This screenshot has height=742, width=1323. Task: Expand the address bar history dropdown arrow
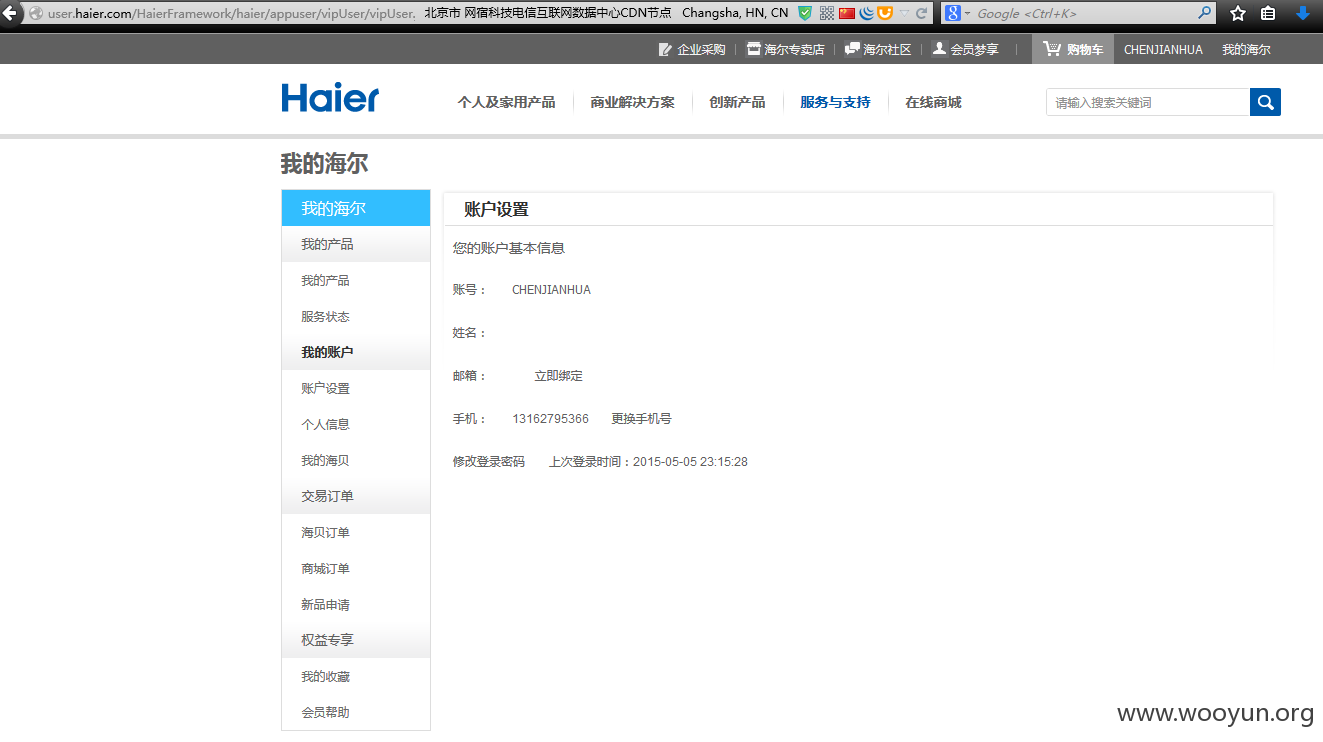(x=904, y=13)
